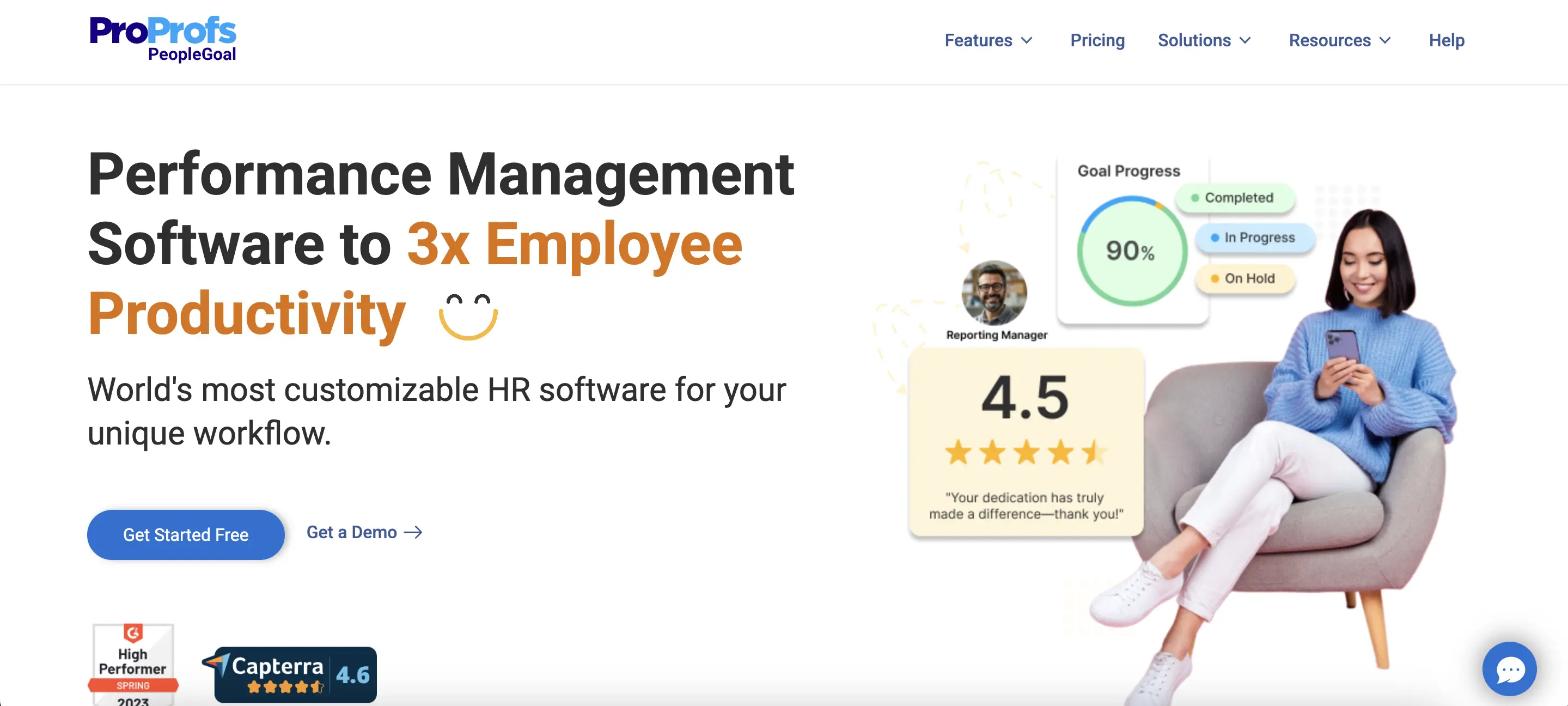The height and width of the screenshot is (706, 1568).
Task: Select the Completed status tag
Action: coord(1235,198)
